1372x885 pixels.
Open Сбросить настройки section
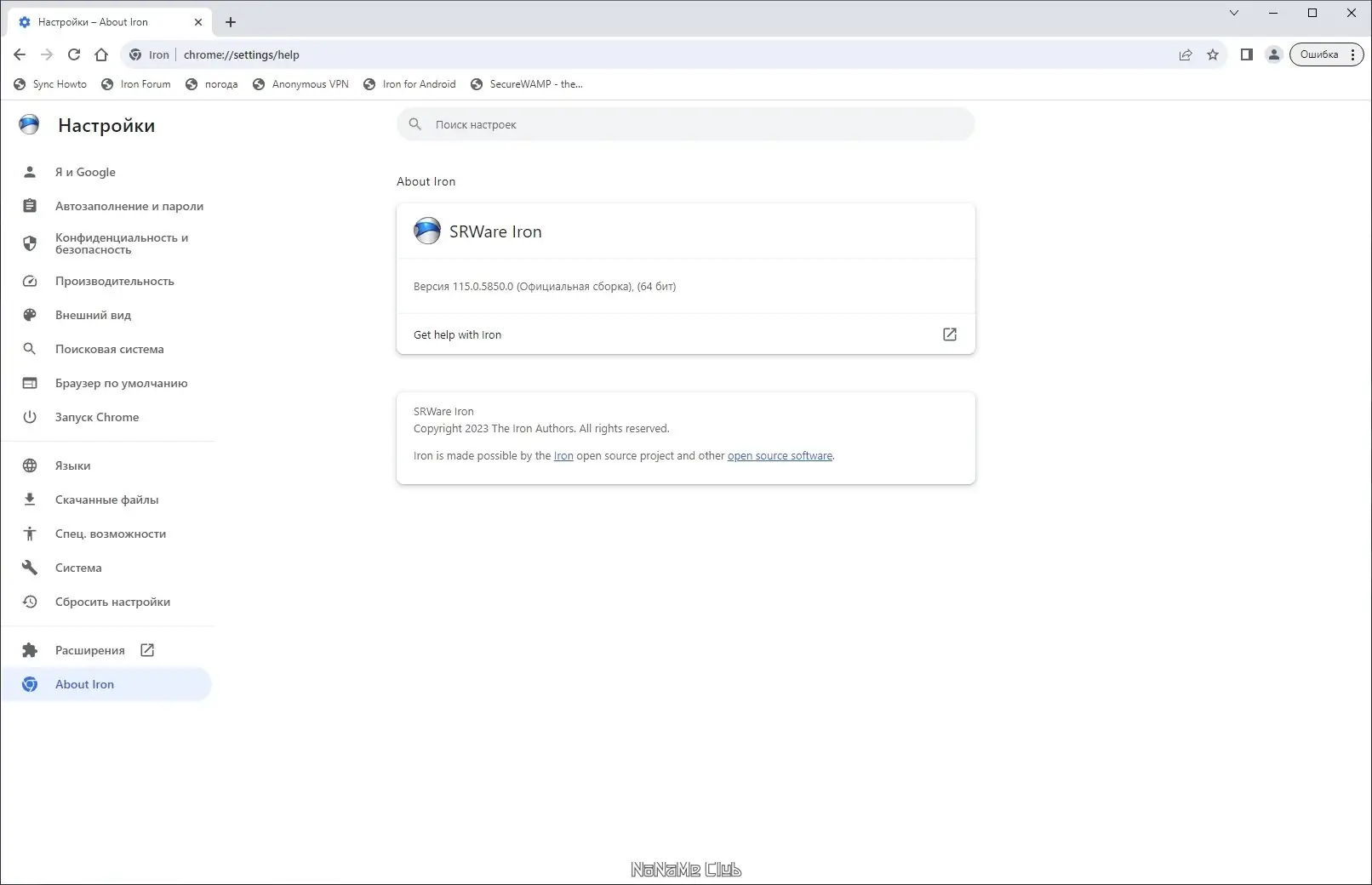(x=107, y=602)
